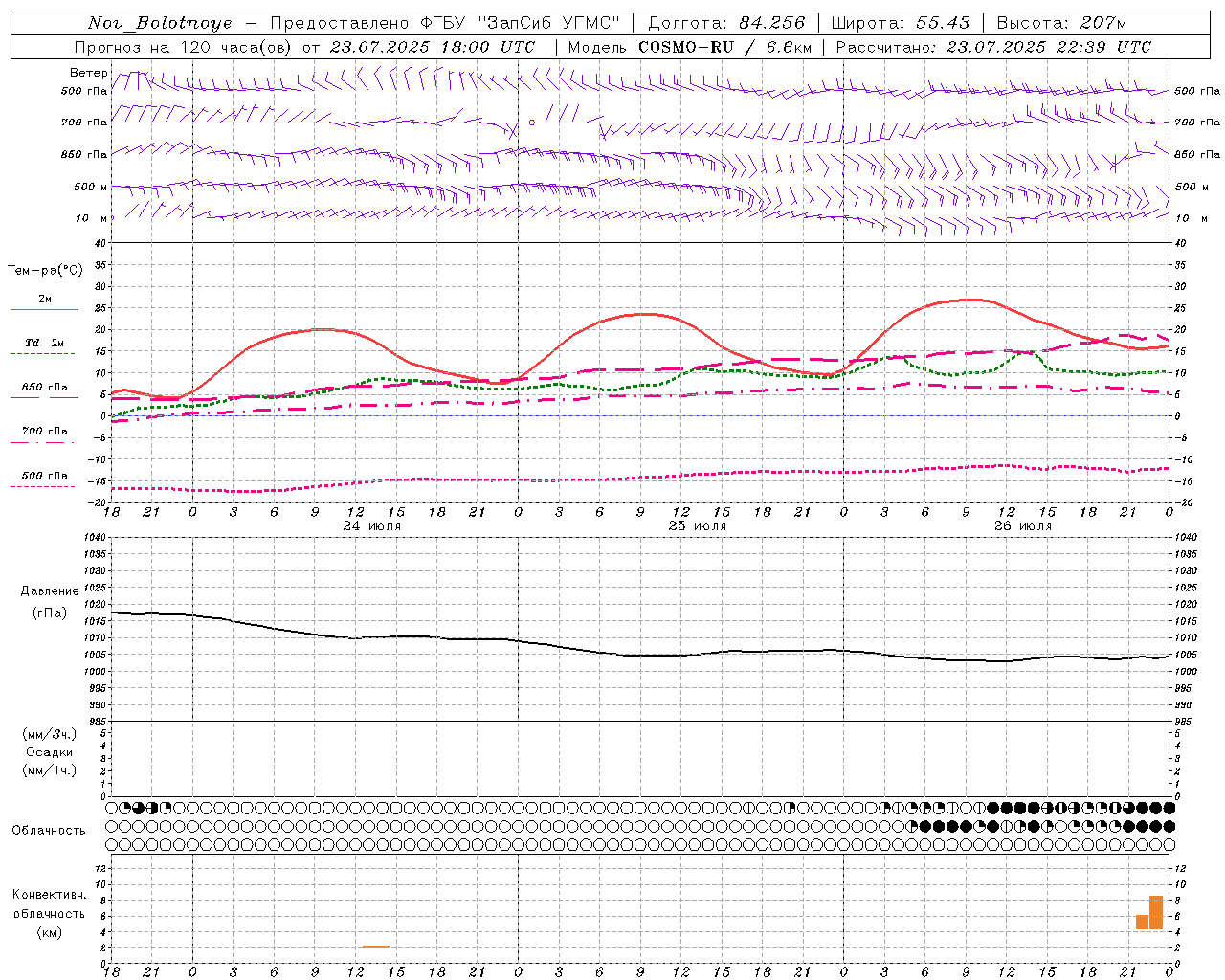This screenshot has height=980, width=1225.
Task: Click the solid red 2м legend line
Action: coord(44,309)
